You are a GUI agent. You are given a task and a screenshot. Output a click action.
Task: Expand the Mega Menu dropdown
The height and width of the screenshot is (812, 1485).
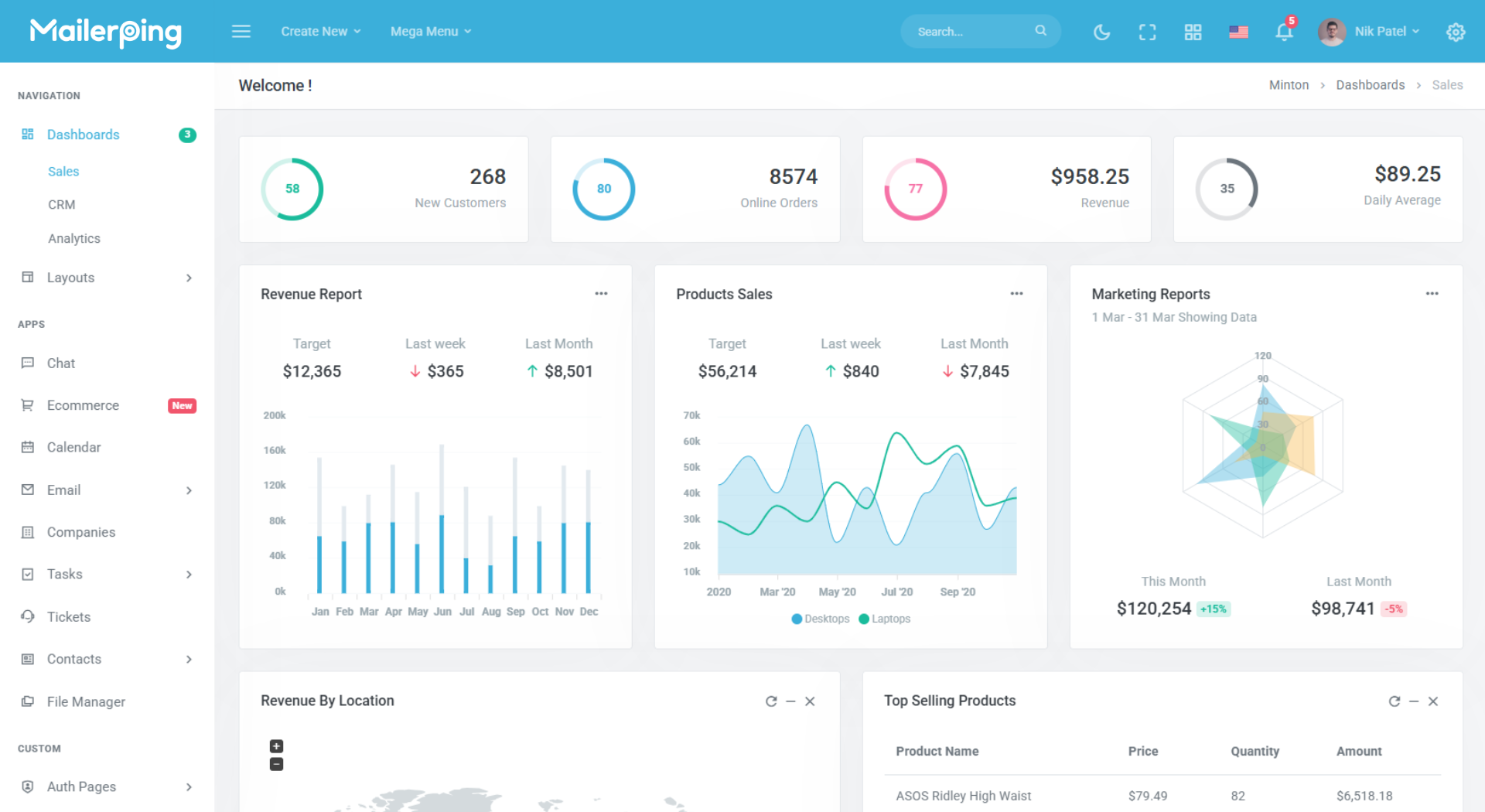[430, 32]
